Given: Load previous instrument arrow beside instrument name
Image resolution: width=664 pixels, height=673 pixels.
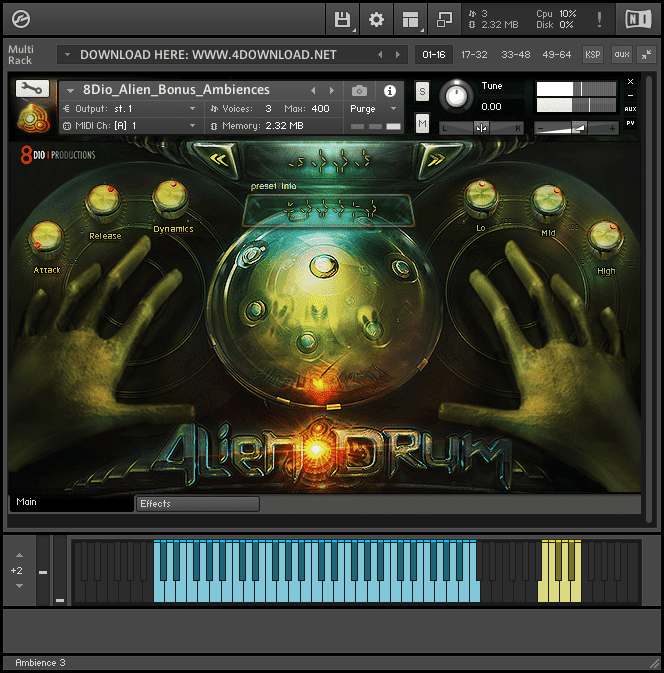Looking at the screenshot, I should [313, 91].
